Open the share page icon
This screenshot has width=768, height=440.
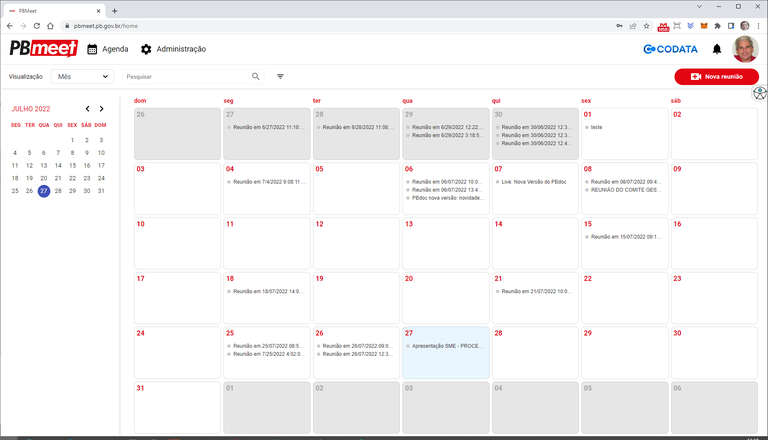coord(633,26)
